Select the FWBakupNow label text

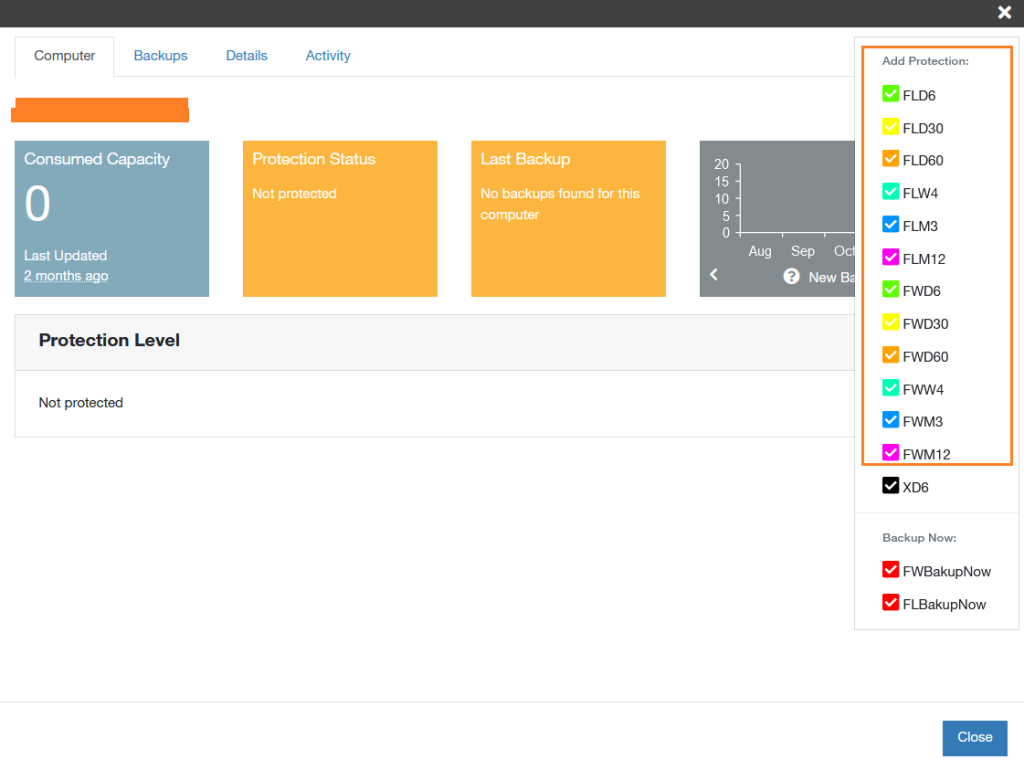coord(947,572)
